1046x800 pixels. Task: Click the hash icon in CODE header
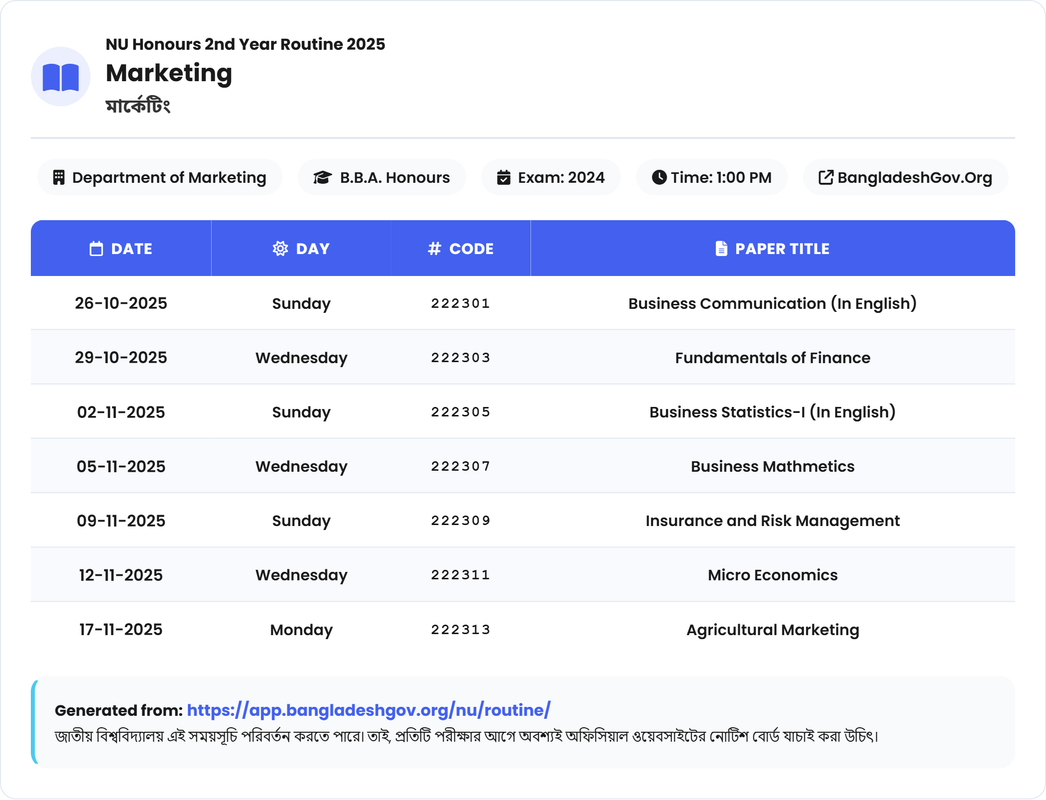[434, 249]
